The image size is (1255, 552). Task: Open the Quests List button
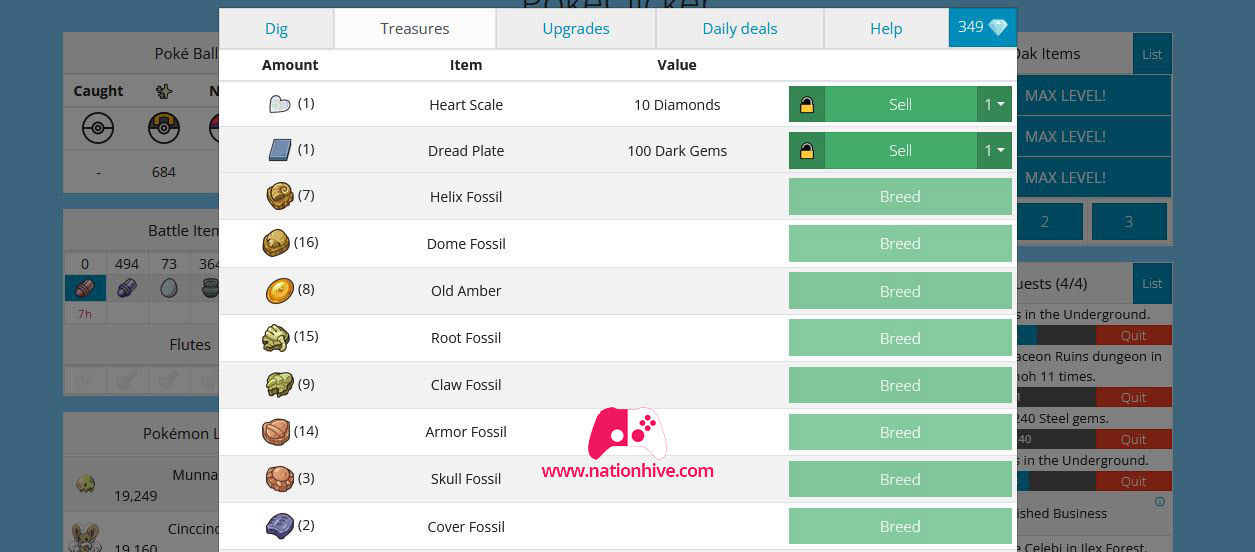click(x=1152, y=283)
